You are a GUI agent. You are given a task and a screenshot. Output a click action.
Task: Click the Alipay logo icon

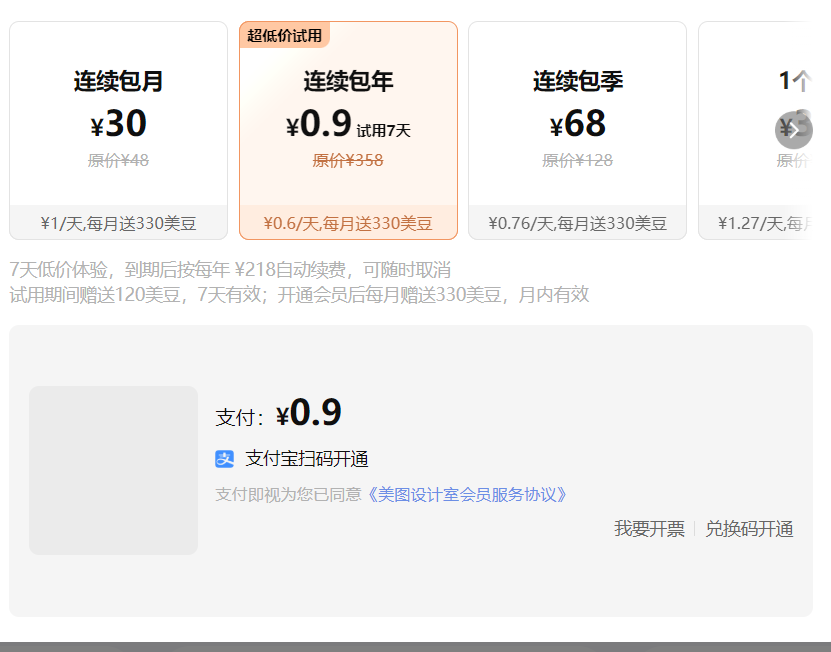tap(224, 459)
